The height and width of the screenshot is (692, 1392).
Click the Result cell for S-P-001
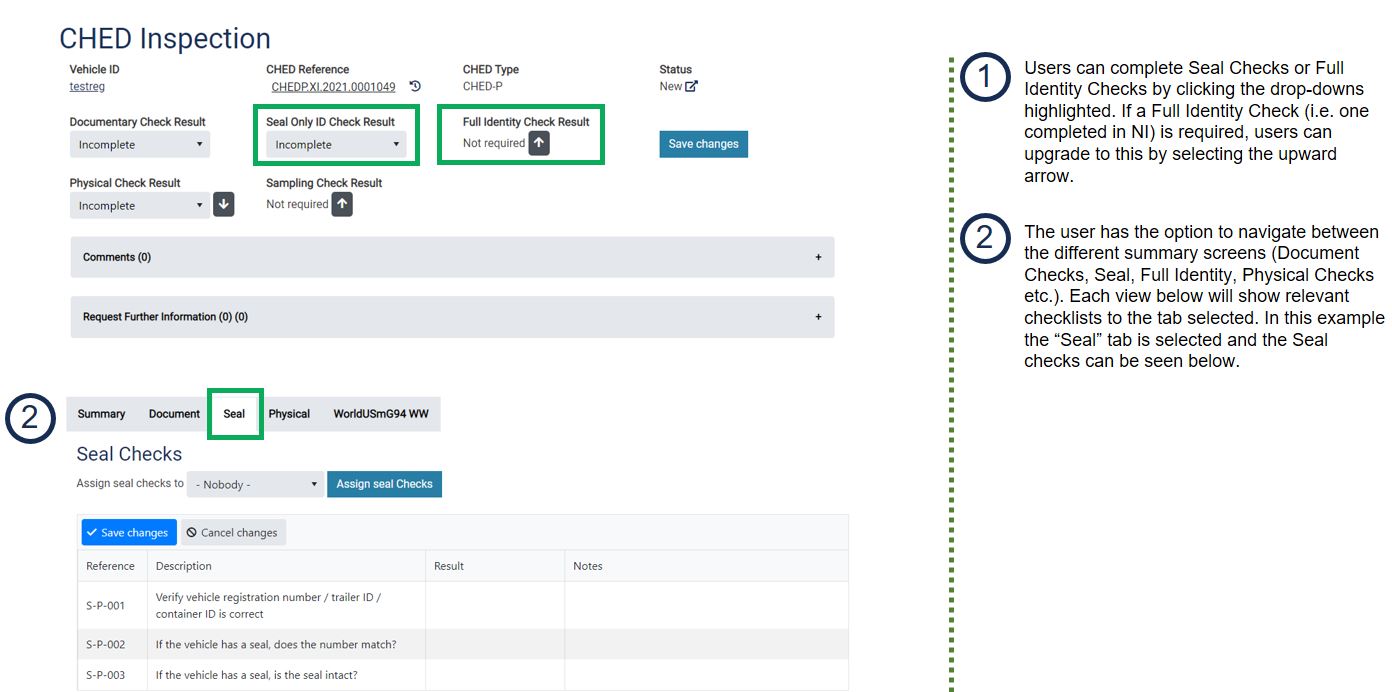(494, 605)
